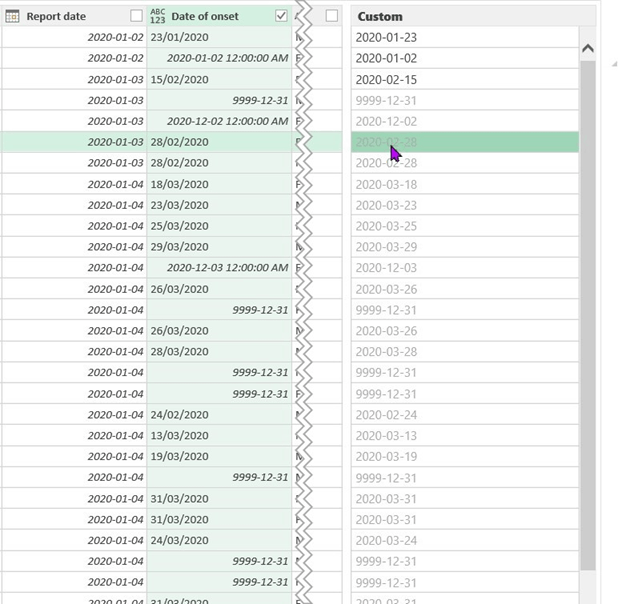Select the Date of onset column header

[219, 16]
